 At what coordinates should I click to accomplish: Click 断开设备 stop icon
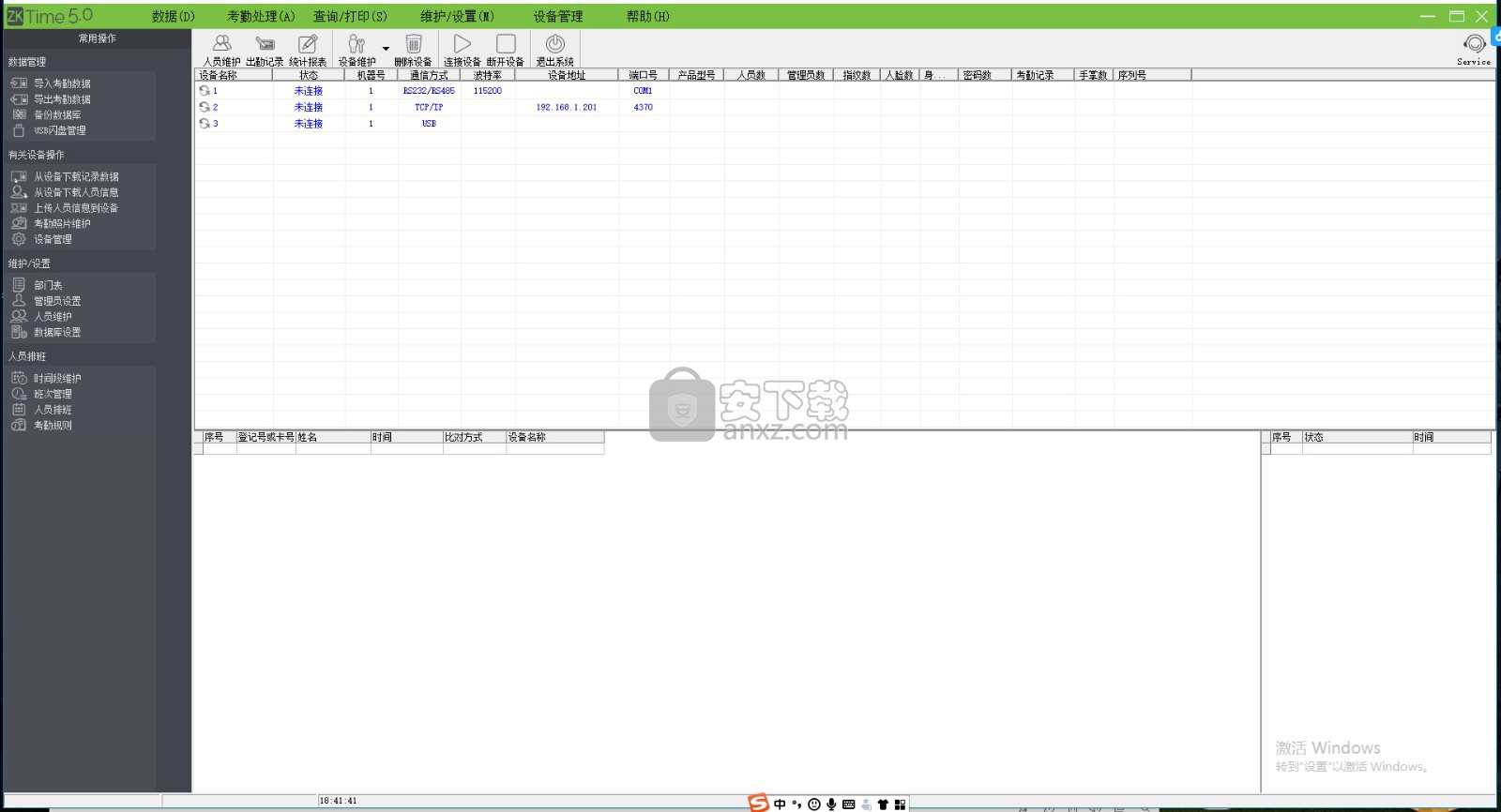tap(506, 50)
